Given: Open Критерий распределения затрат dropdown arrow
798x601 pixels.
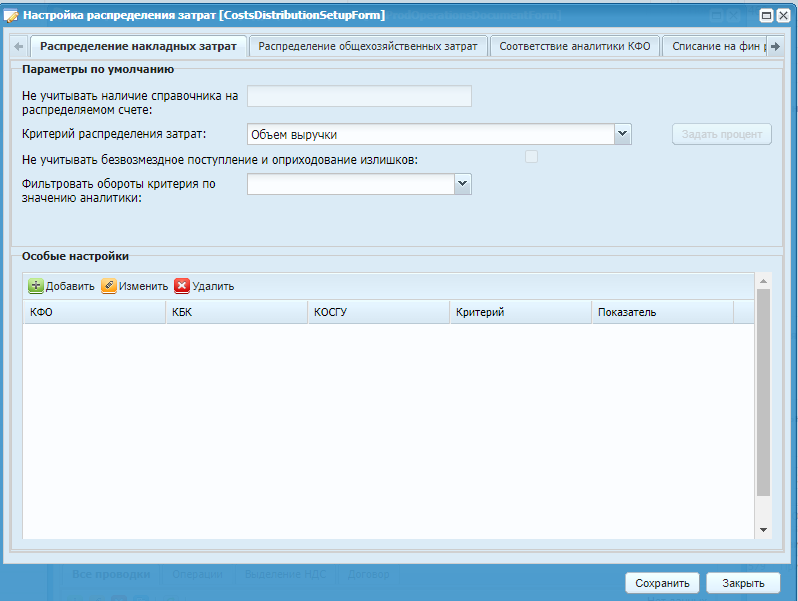Looking at the screenshot, I should point(622,134).
